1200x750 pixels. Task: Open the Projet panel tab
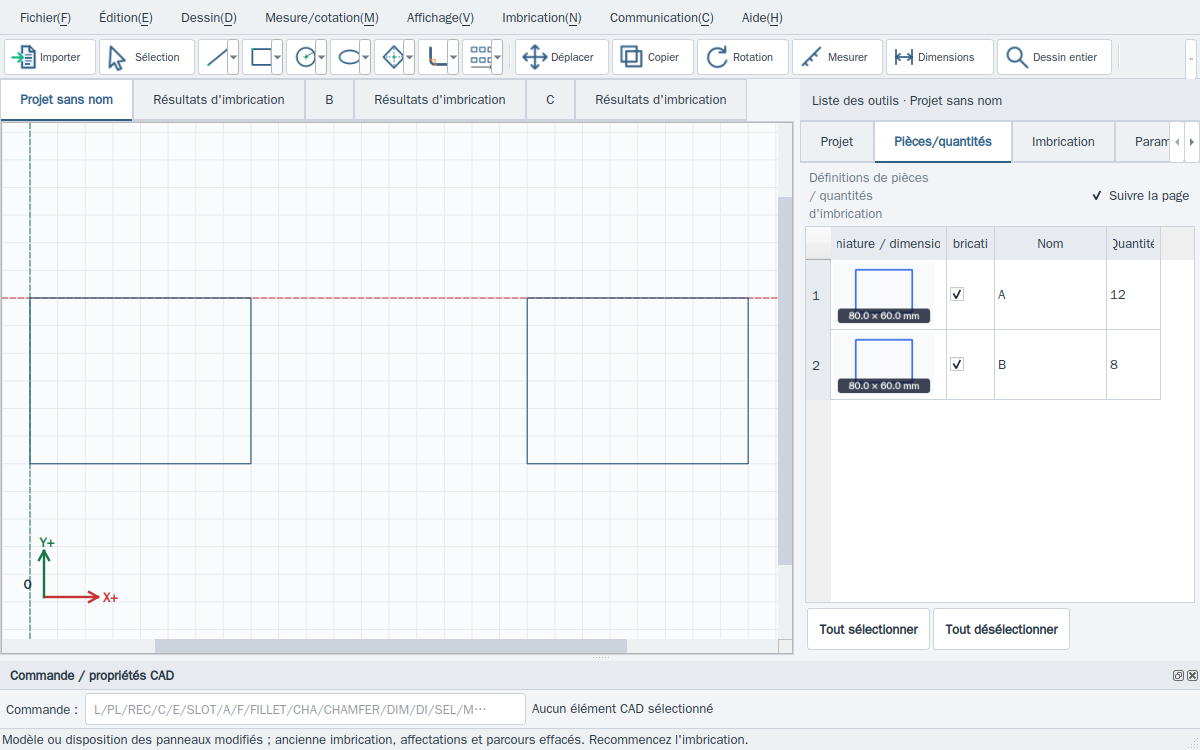(837, 142)
